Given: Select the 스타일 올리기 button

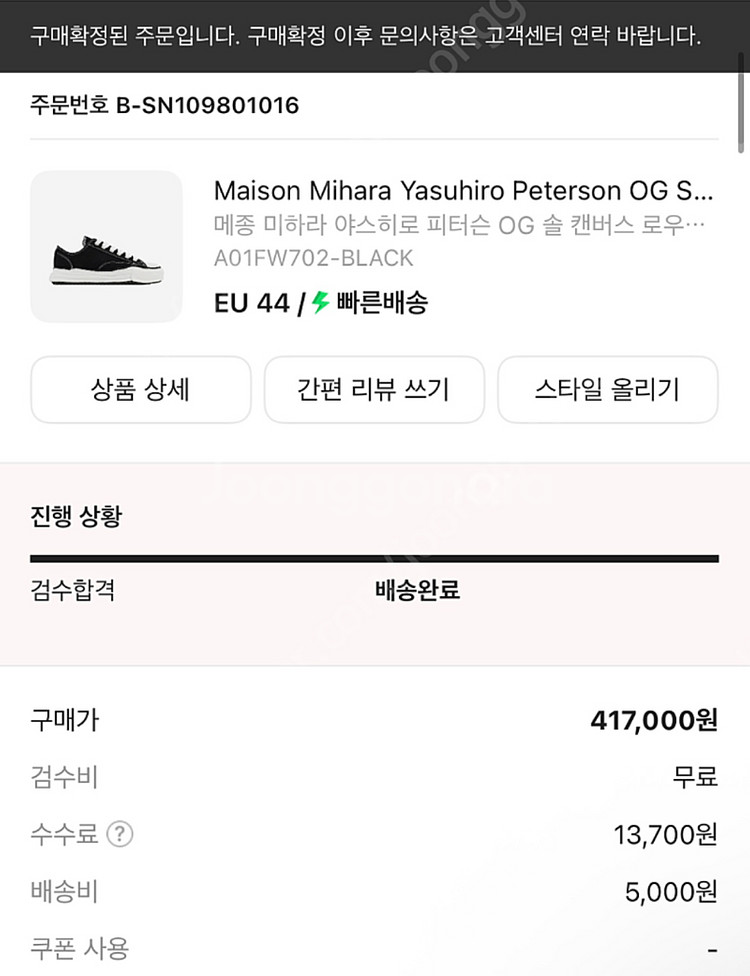Looking at the screenshot, I should point(607,390).
